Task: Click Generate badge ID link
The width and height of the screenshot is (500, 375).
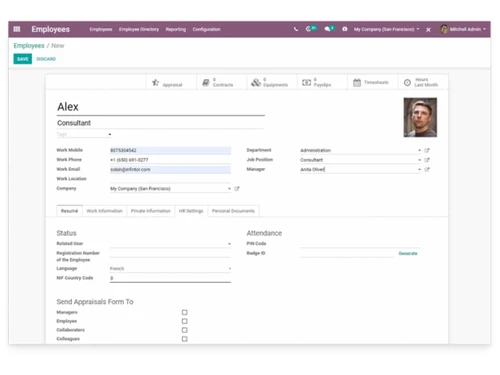Action: pyautogui.click(x=408, y=254)
